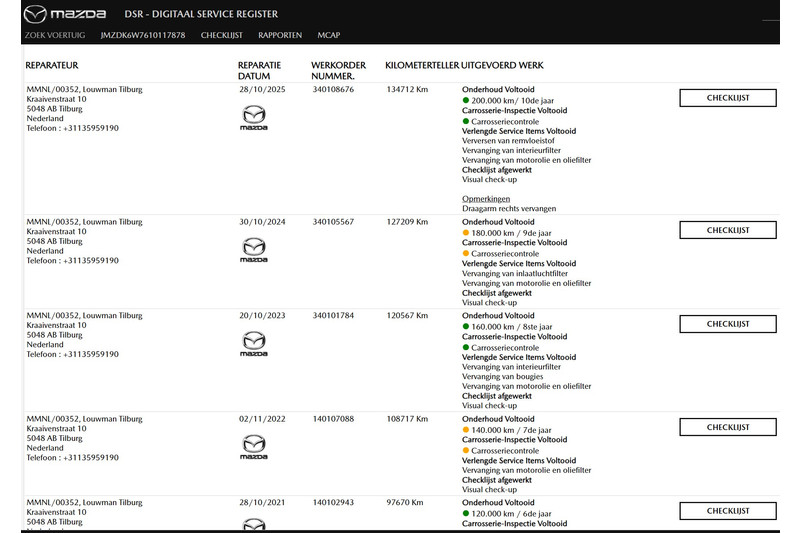This screenshot has width=800, height=533.
Task: Select date 28/10/2025
Action: 262,89
